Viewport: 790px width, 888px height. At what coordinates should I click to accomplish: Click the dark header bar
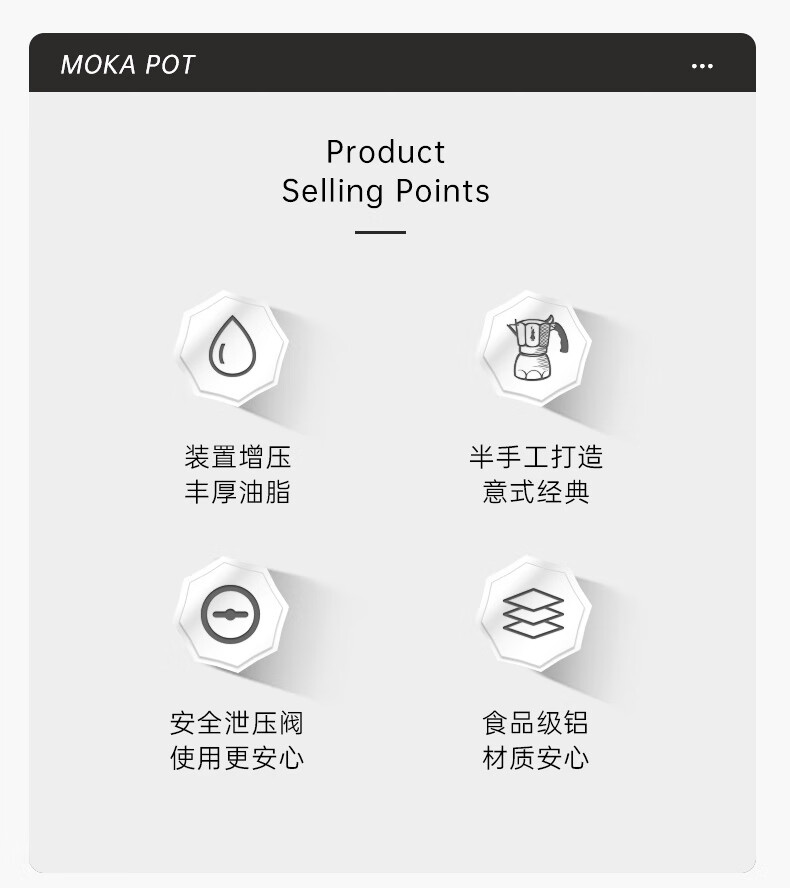point(392,62)
